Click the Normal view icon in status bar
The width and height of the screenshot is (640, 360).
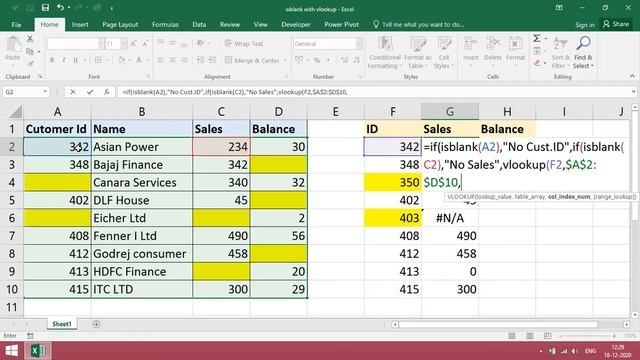(x=512, y=336)
